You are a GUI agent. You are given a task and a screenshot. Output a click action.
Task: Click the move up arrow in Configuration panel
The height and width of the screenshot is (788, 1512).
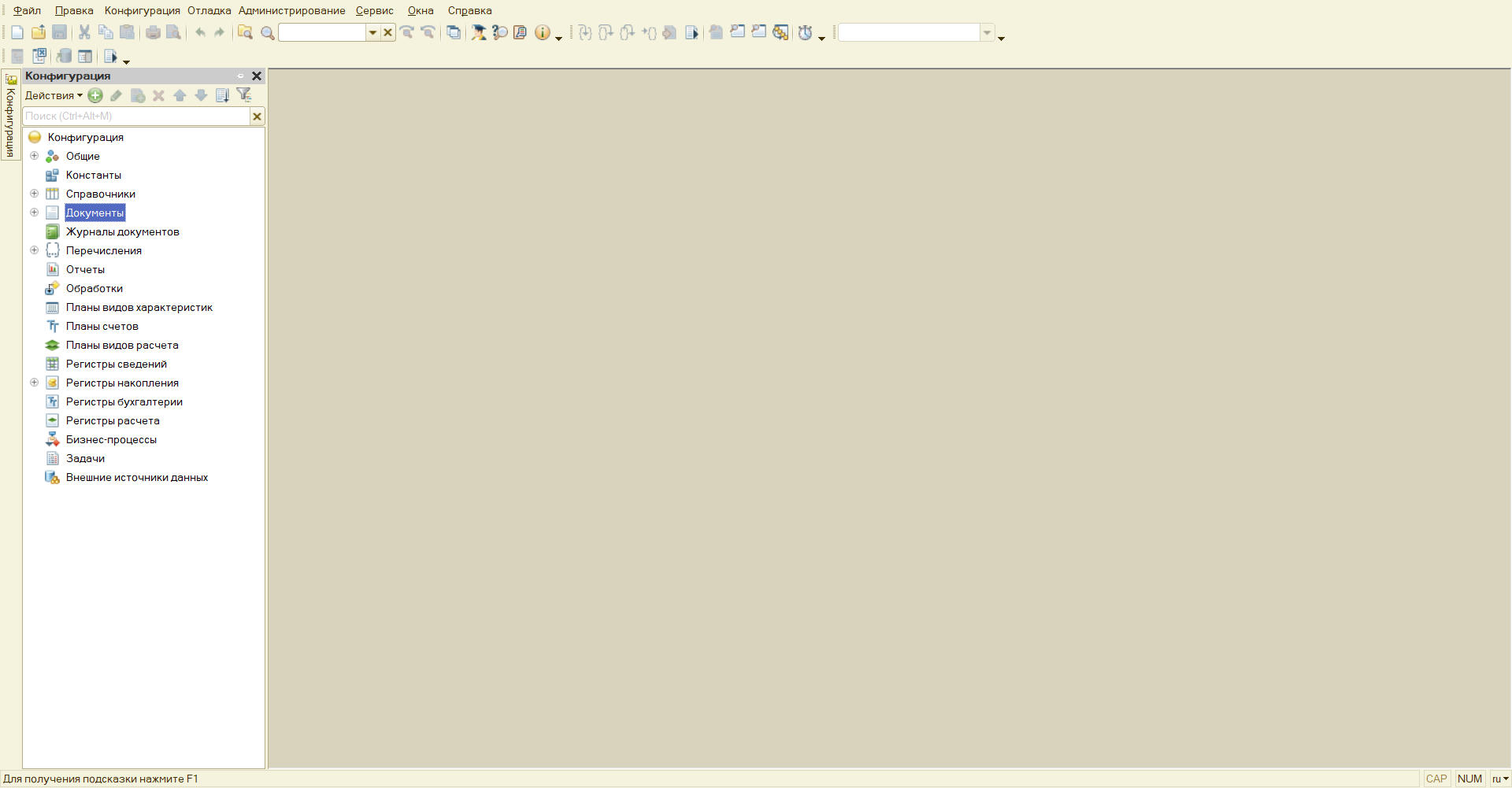(180, 95)
